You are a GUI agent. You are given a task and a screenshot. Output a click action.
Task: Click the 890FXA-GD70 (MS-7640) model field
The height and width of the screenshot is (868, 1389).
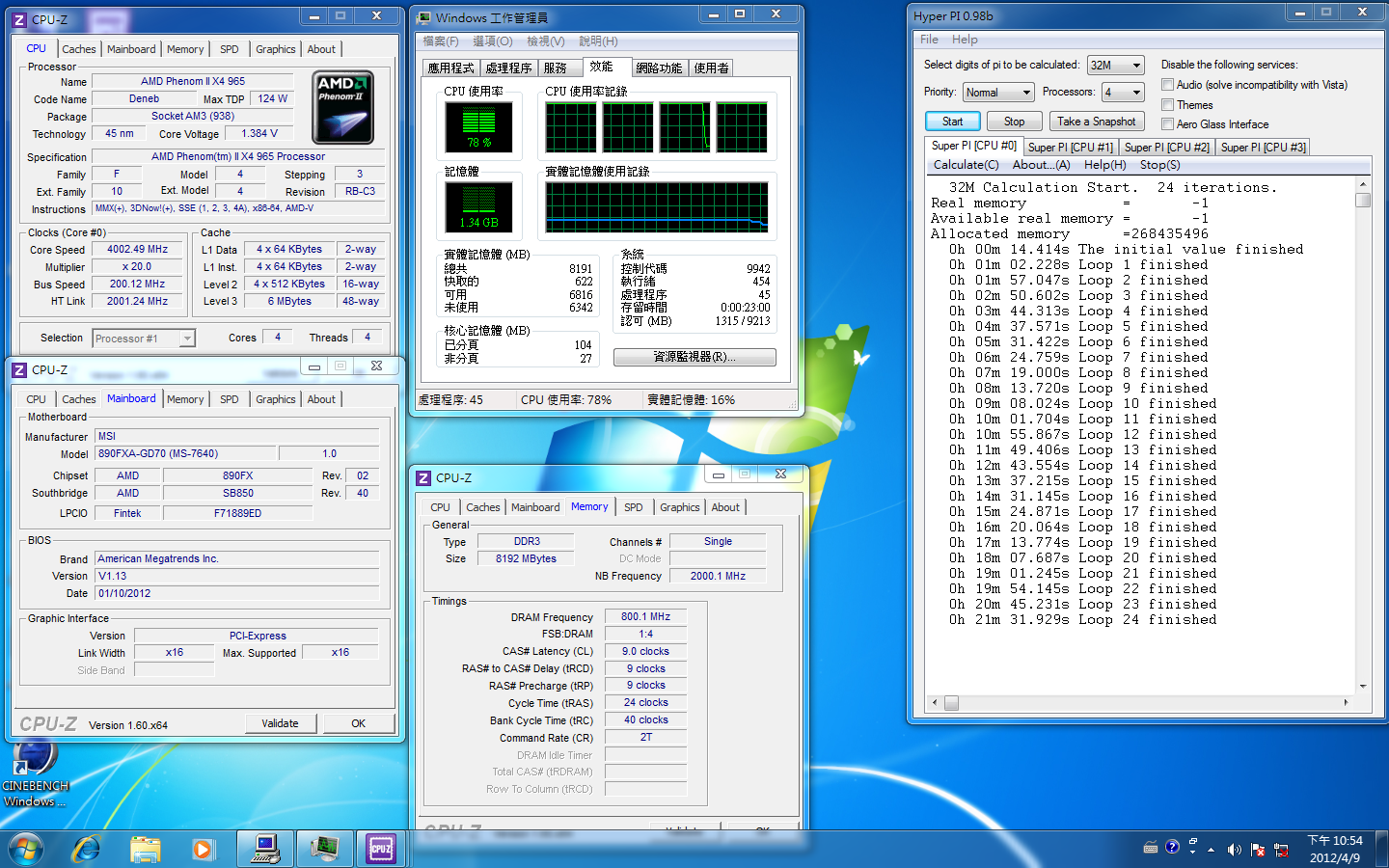[x=185, y=453]
